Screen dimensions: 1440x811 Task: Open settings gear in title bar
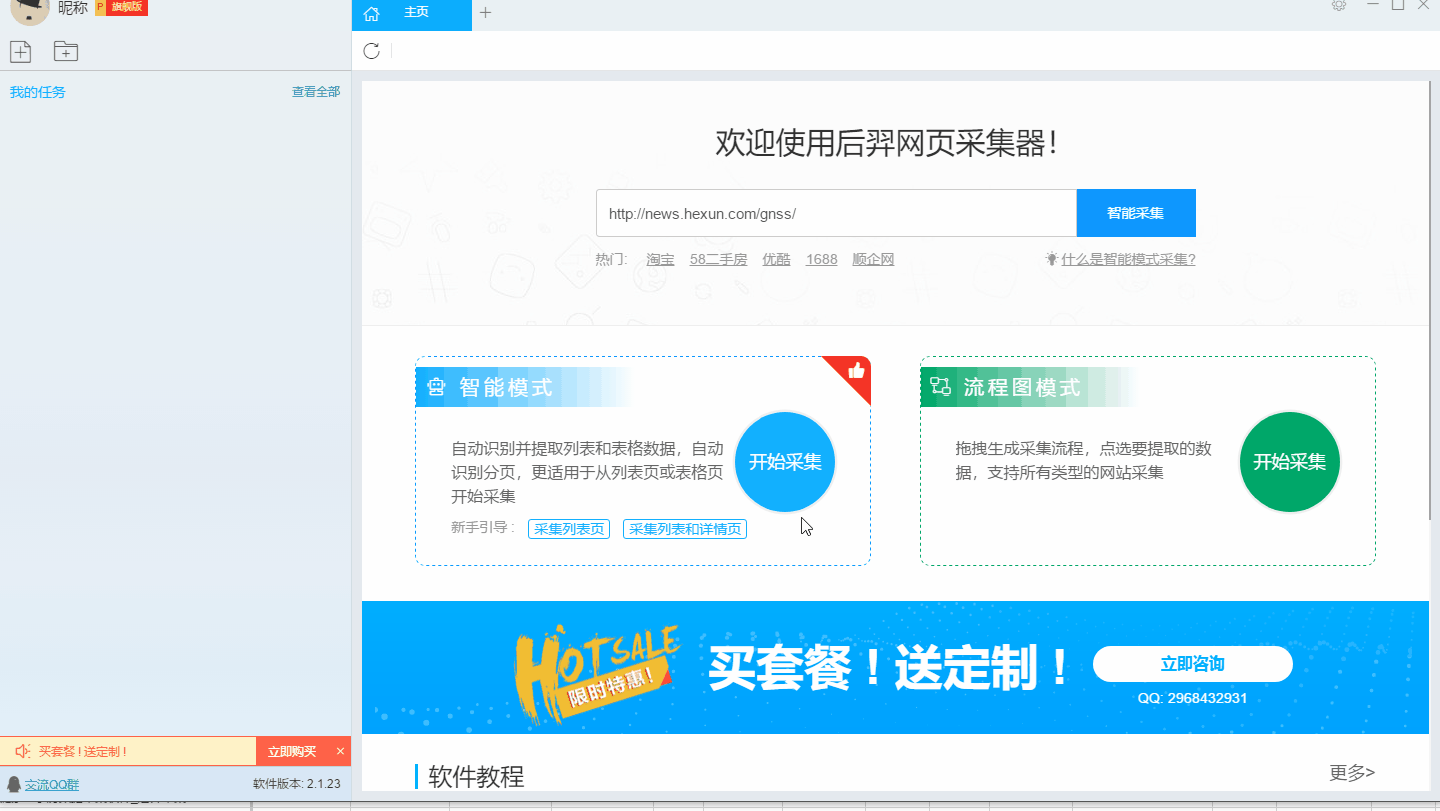(x=1339, y=5)
